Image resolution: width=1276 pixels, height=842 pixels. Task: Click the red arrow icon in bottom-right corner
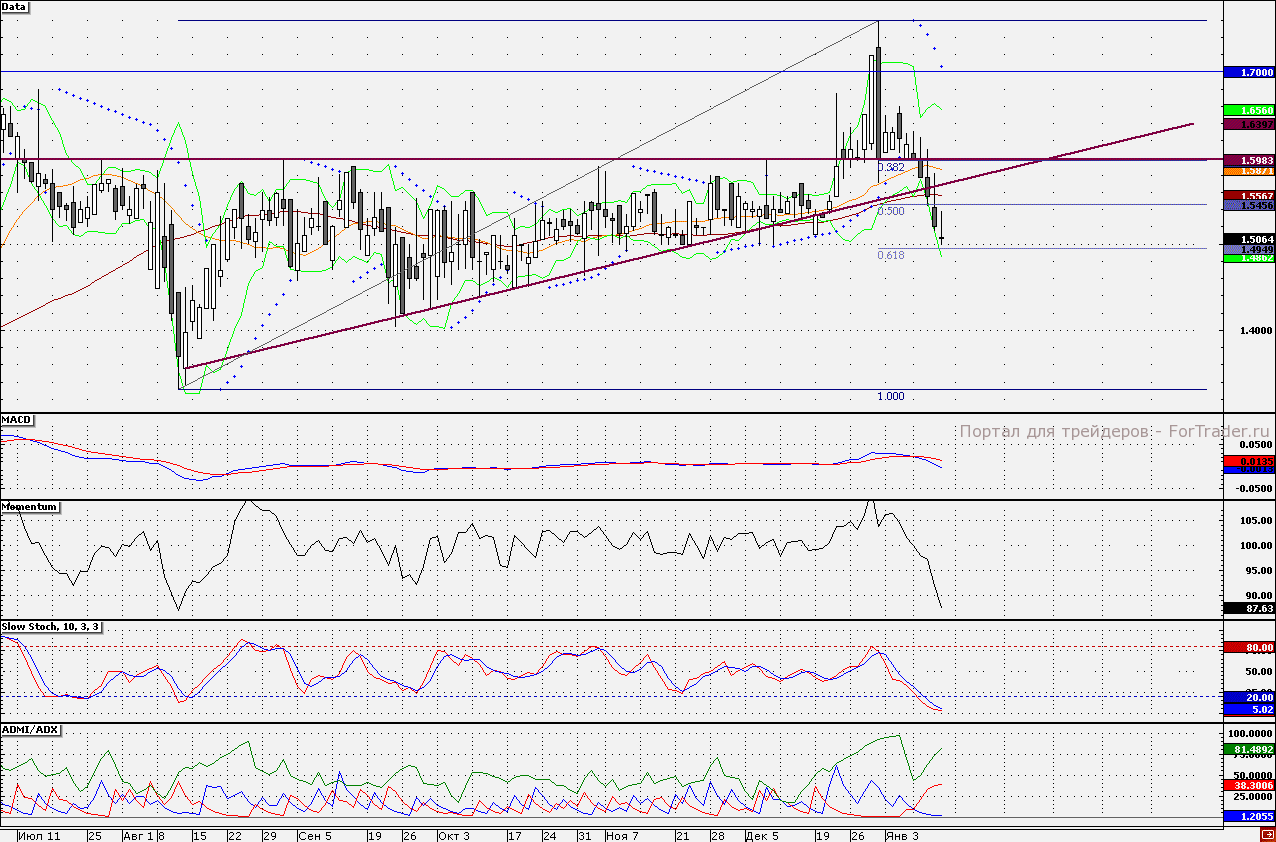(x=1267, y=834)
